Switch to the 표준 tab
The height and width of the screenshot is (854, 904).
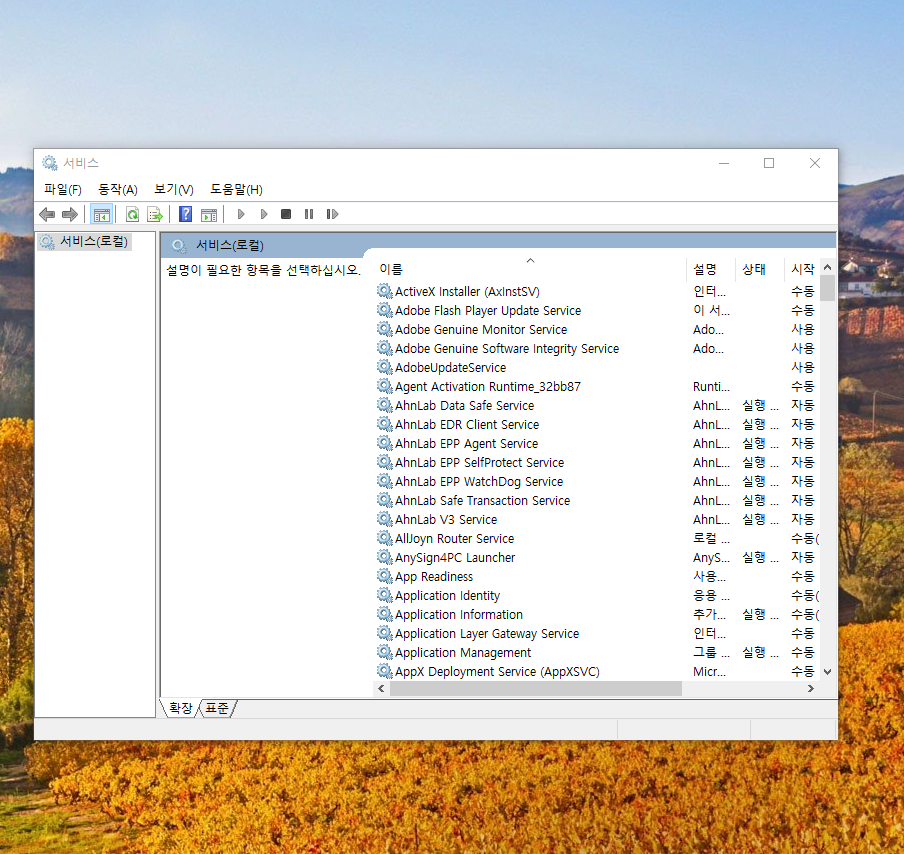[217, 708]
